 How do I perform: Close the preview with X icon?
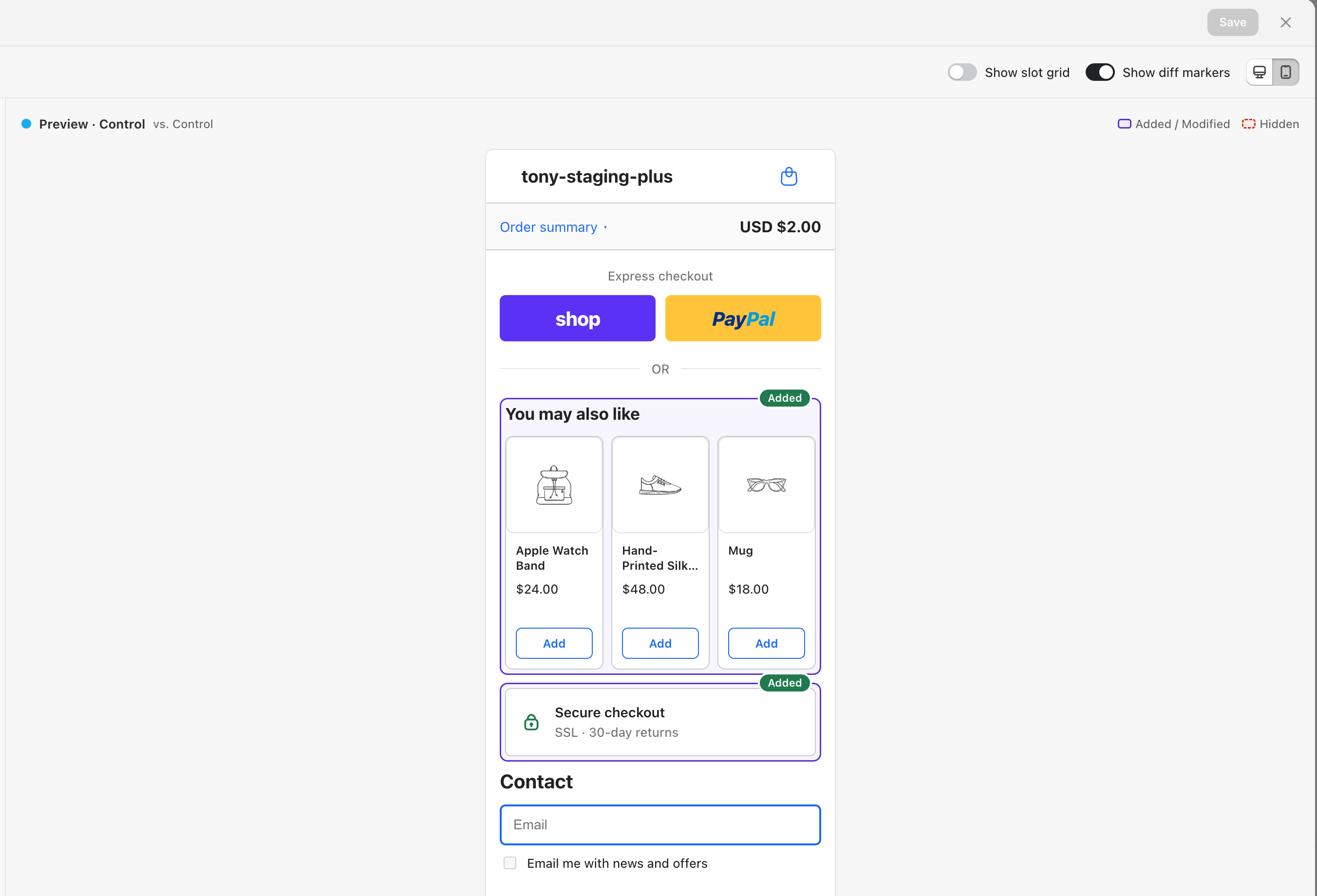[x=1285, y=23]
